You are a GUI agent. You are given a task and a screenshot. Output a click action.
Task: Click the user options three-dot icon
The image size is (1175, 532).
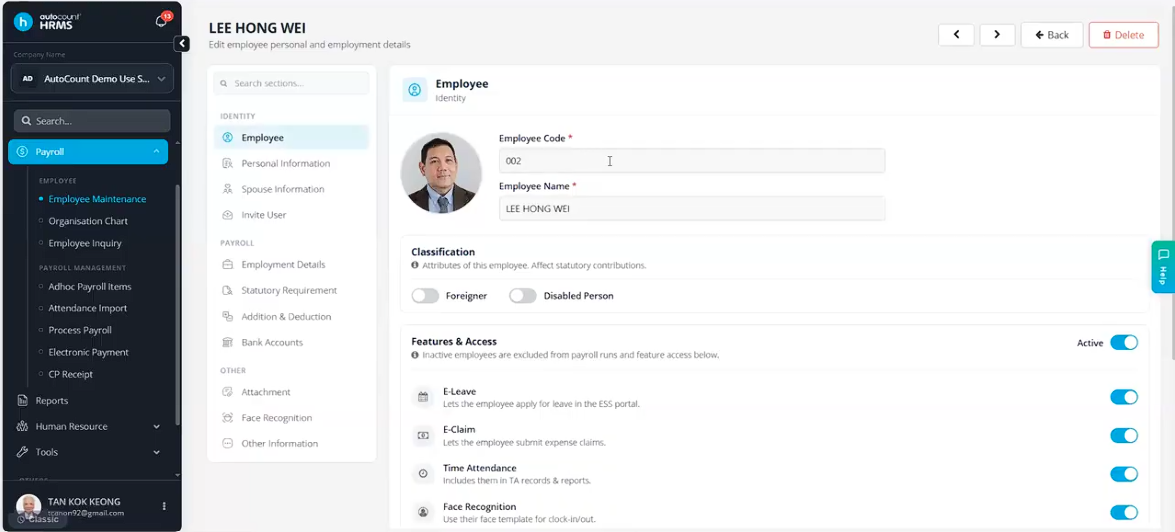tap(164, 507)
